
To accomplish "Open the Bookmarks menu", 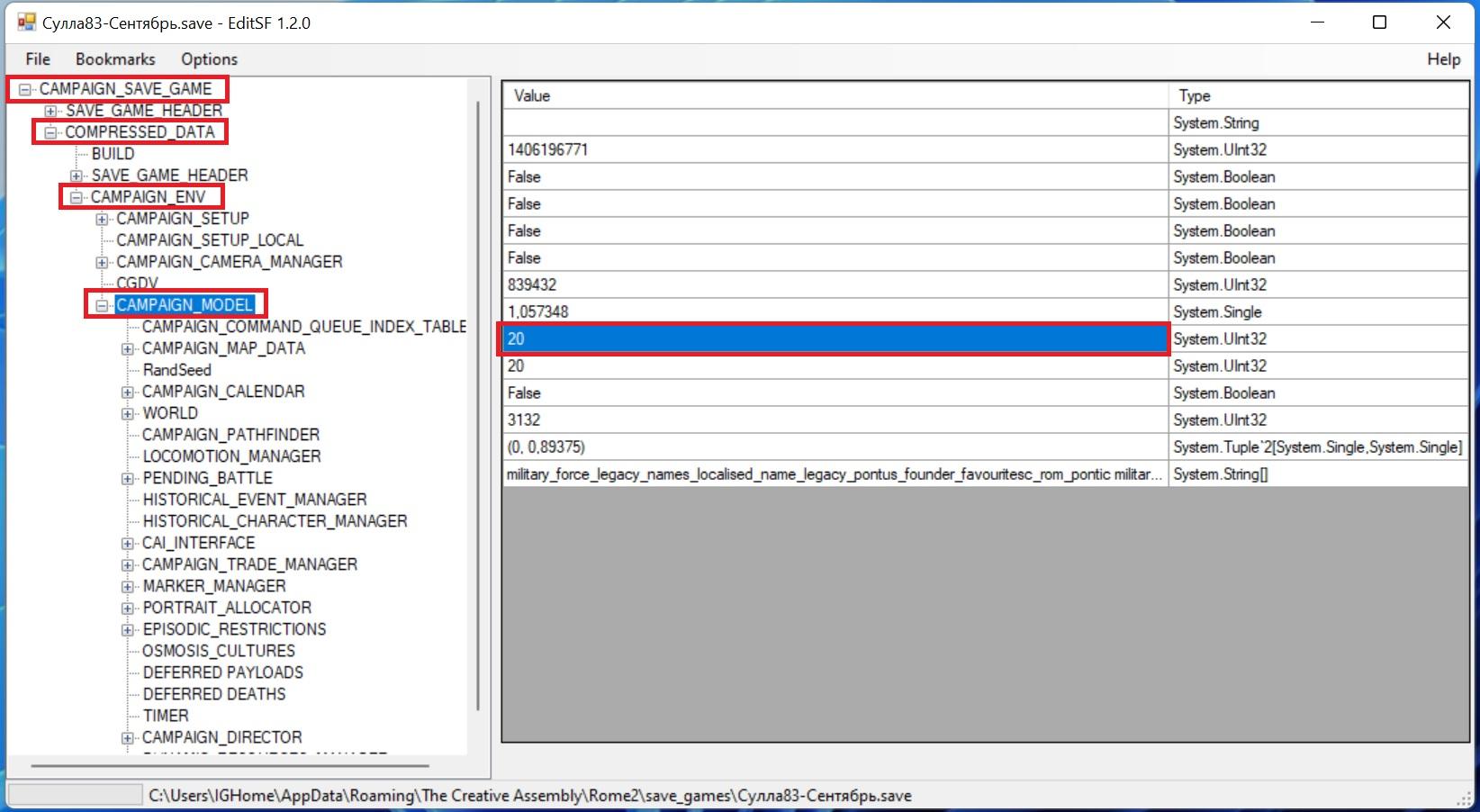I will coord(115,59).
